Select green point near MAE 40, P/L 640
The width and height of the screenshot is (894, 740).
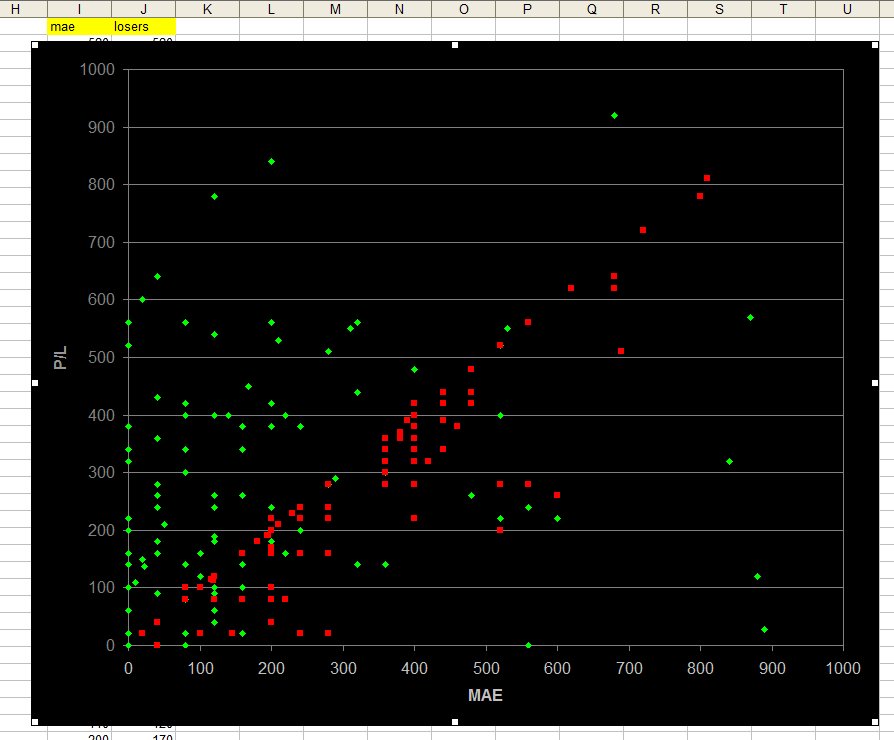157,277
